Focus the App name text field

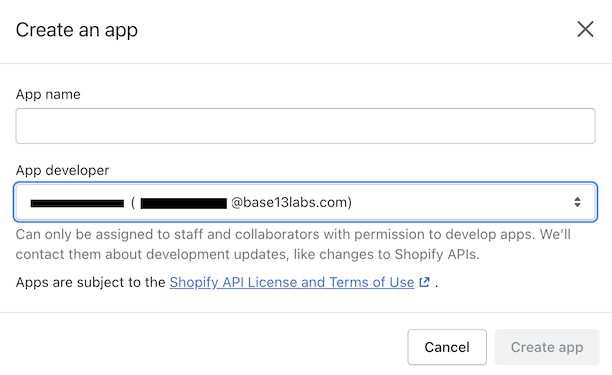(x=305, y=126)
